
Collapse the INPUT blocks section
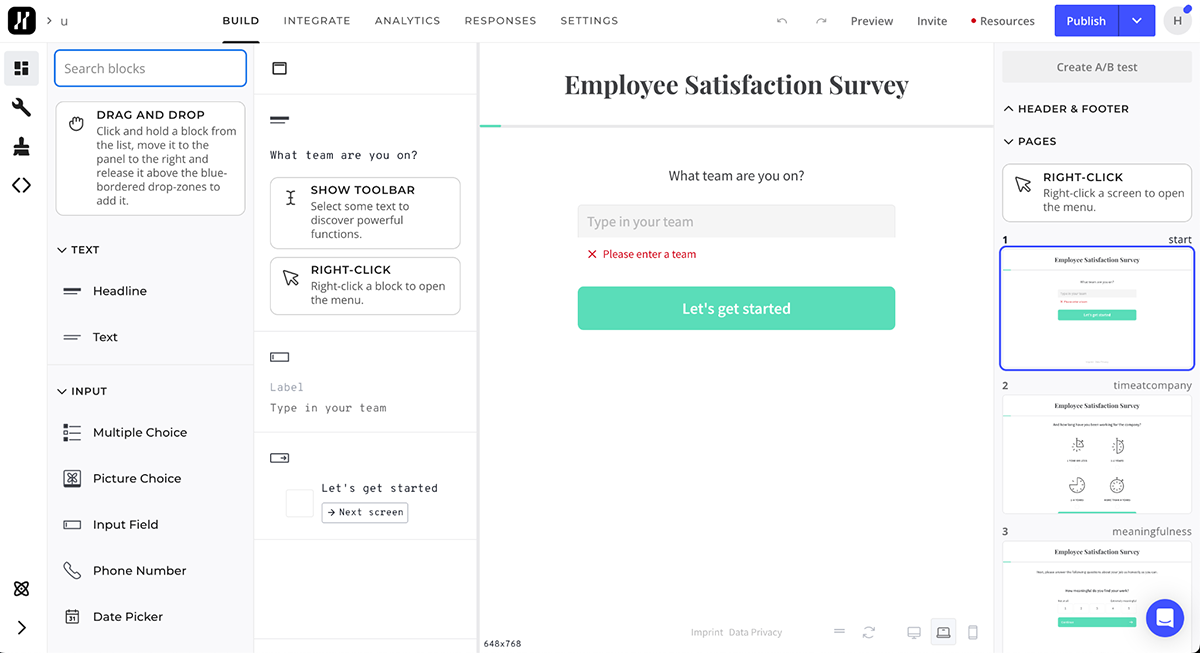(x=62, y=391)
